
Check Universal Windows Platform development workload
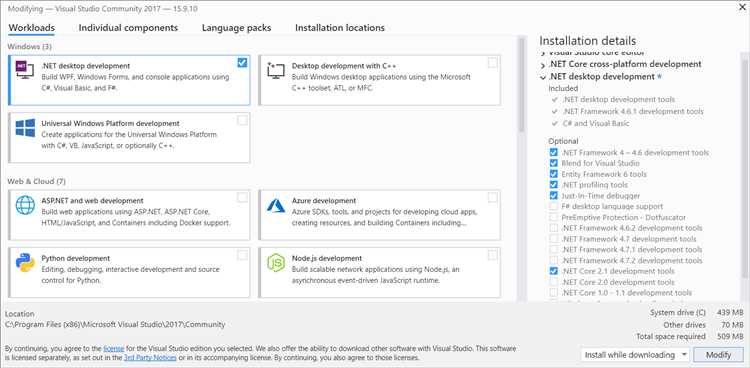[243, 120]
